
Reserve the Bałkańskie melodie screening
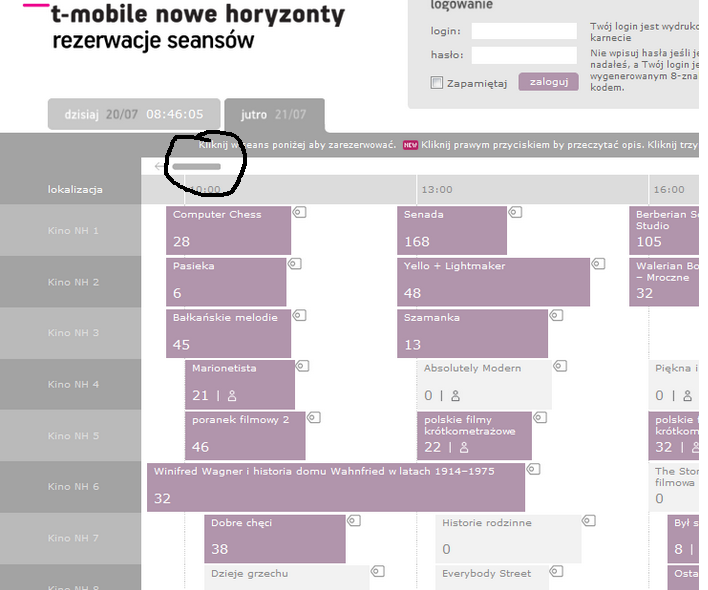tap(228, 333)
